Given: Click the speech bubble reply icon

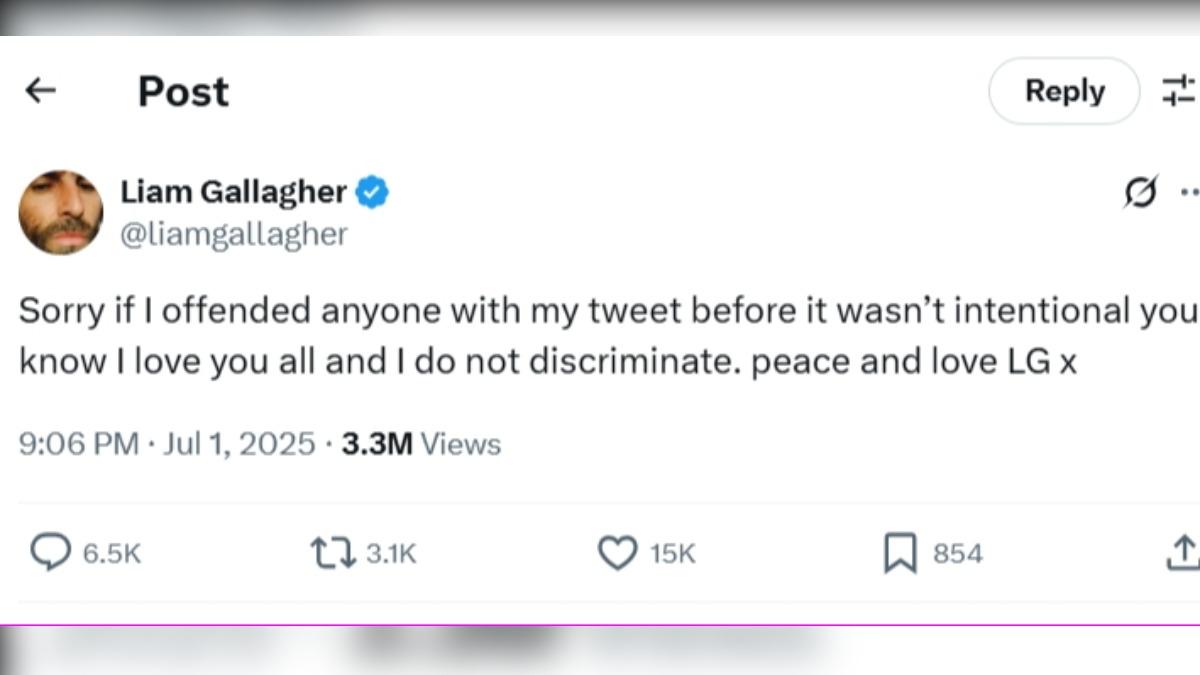Looking at the screenshot, I should coord(50,552).
